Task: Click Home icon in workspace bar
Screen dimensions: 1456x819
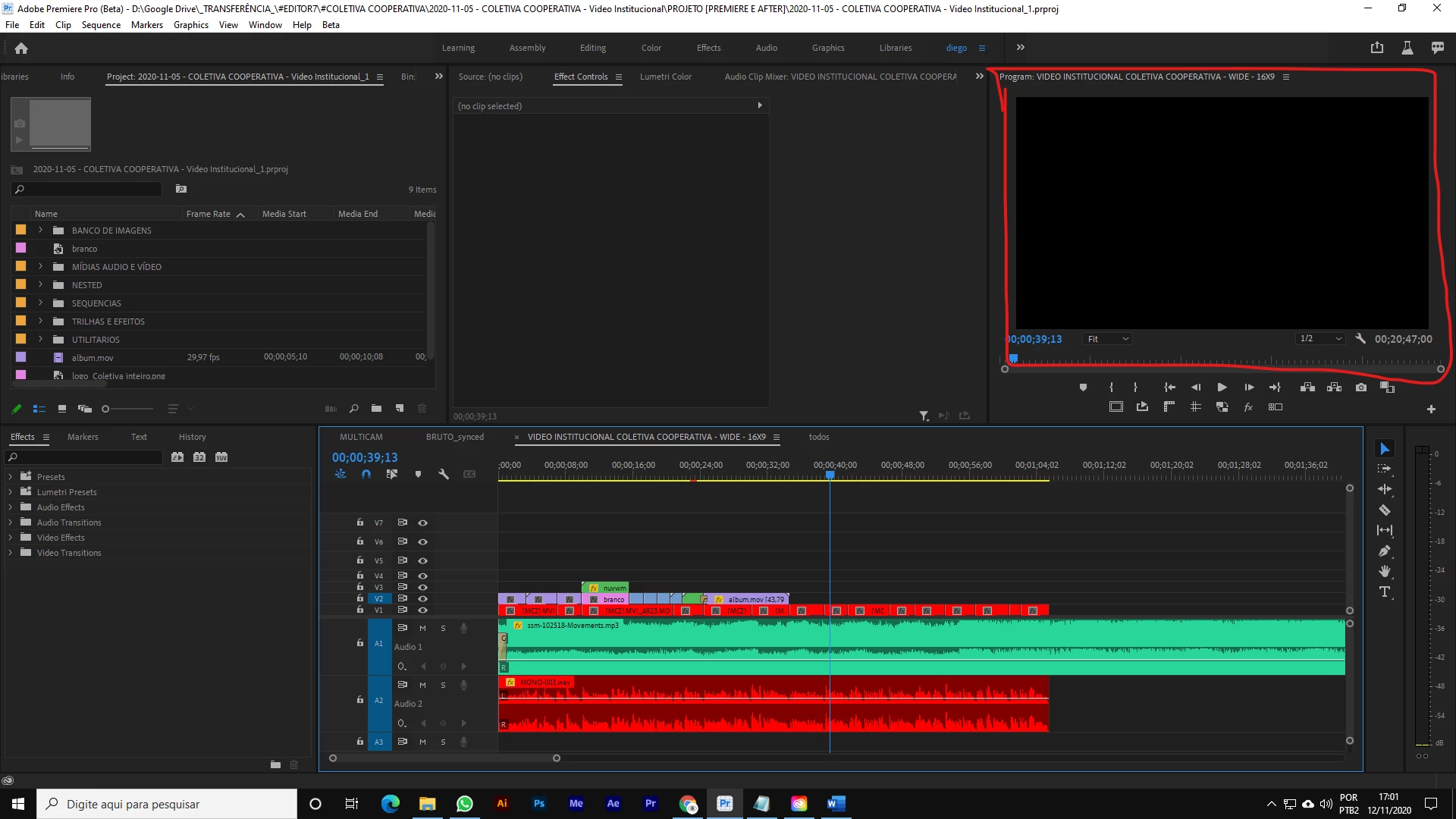Action: pyautogui.click(x=21, y=48)
